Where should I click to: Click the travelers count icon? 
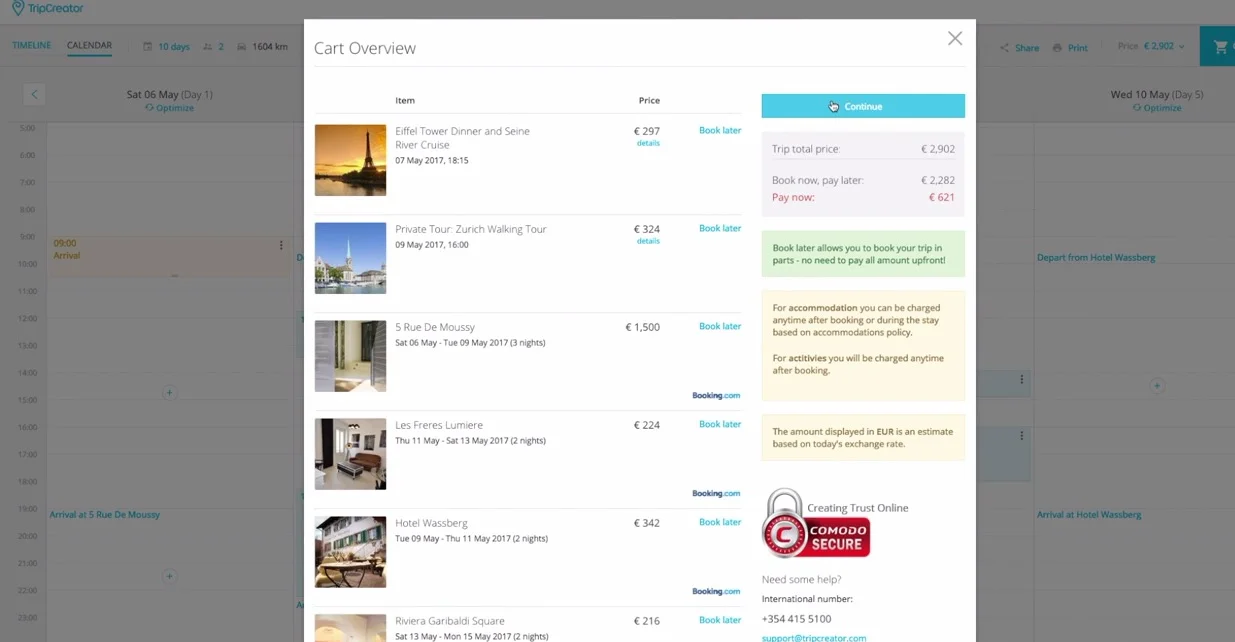(x=208, y=47)
